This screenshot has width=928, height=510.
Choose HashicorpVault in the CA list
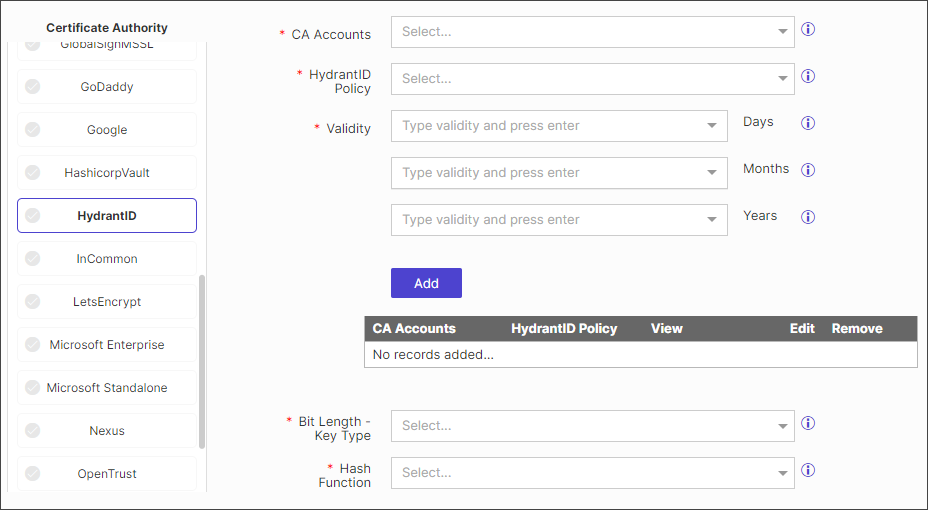click(x=107, y=173)
